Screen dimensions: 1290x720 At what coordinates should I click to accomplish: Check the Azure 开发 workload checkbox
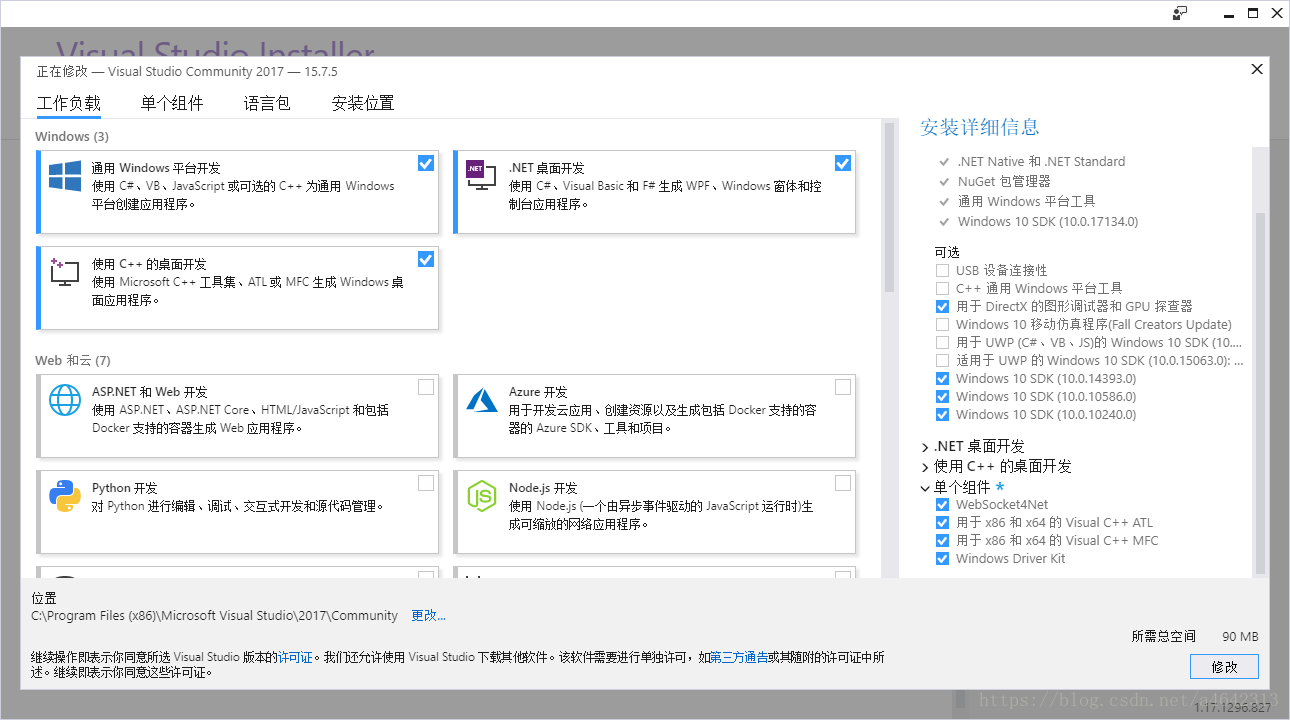point(843,387)
